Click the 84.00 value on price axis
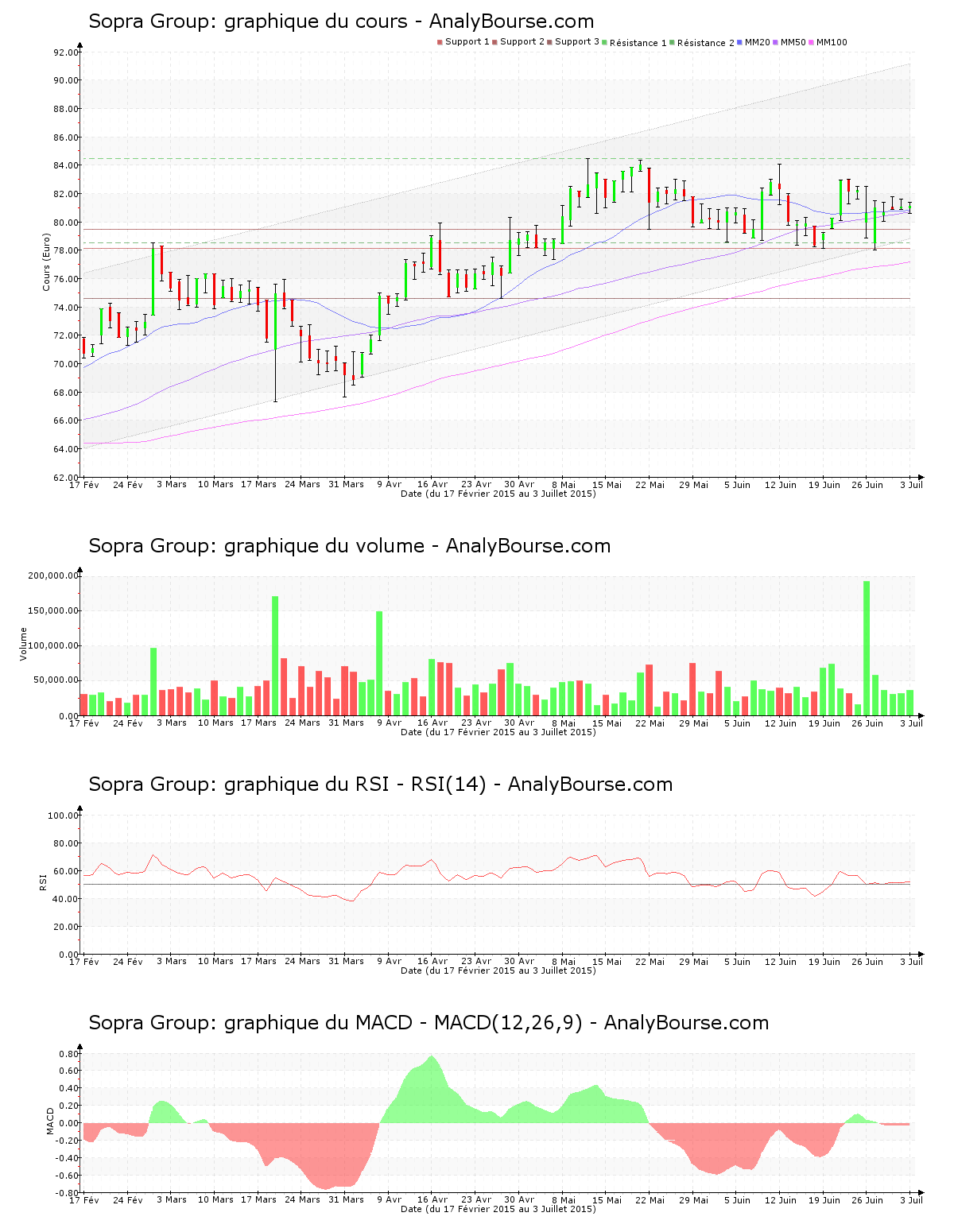The width and height of the screenshot is (954, 1232). coord(66,165)
